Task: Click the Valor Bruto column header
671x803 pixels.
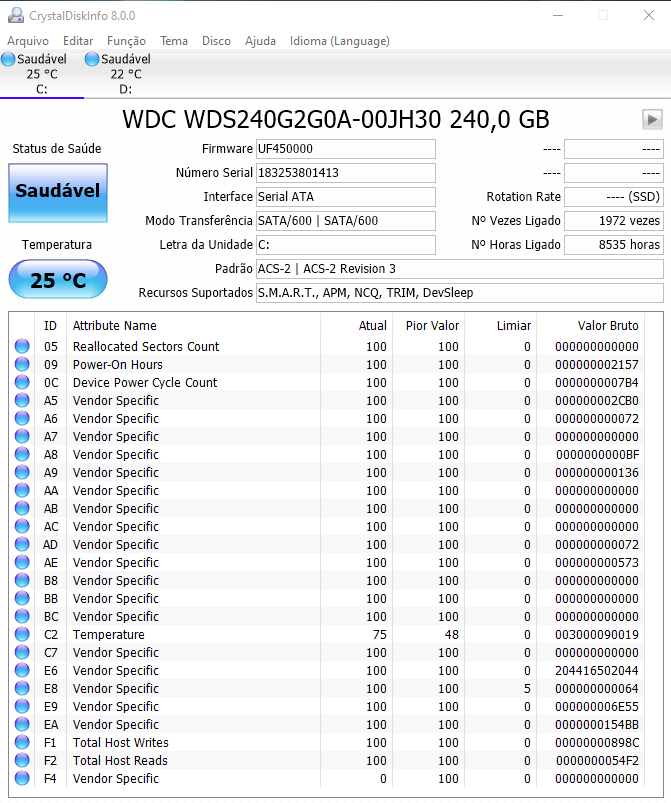Action: [591, 326]
